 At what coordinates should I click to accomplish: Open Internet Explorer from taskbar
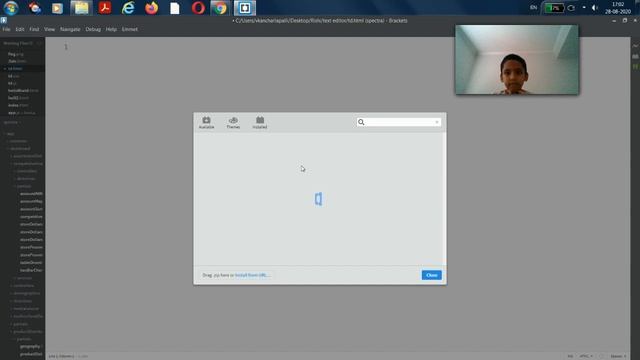coord(128,8)
